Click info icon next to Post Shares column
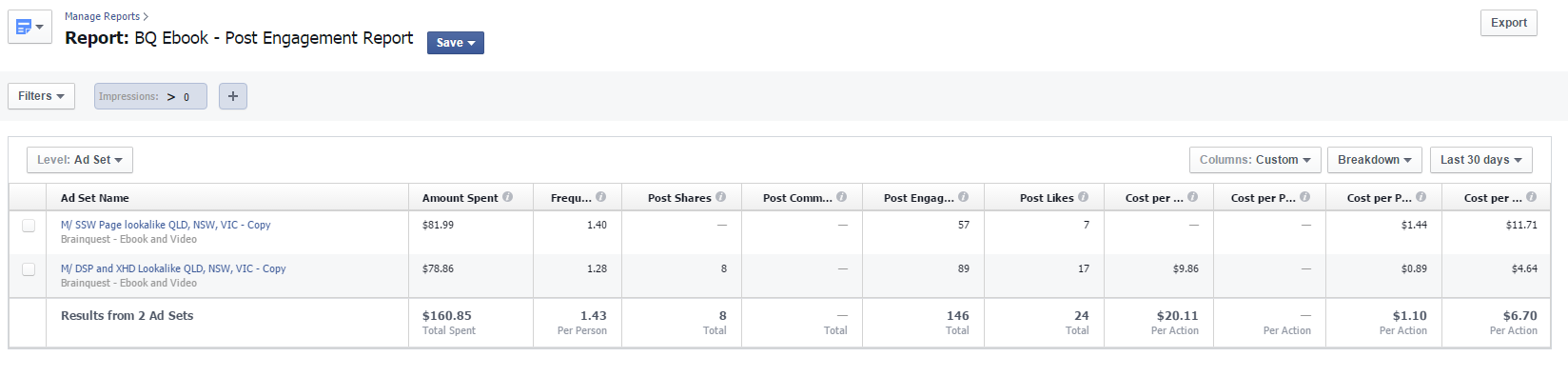The image size is (1568, 377). coord(720,197)
